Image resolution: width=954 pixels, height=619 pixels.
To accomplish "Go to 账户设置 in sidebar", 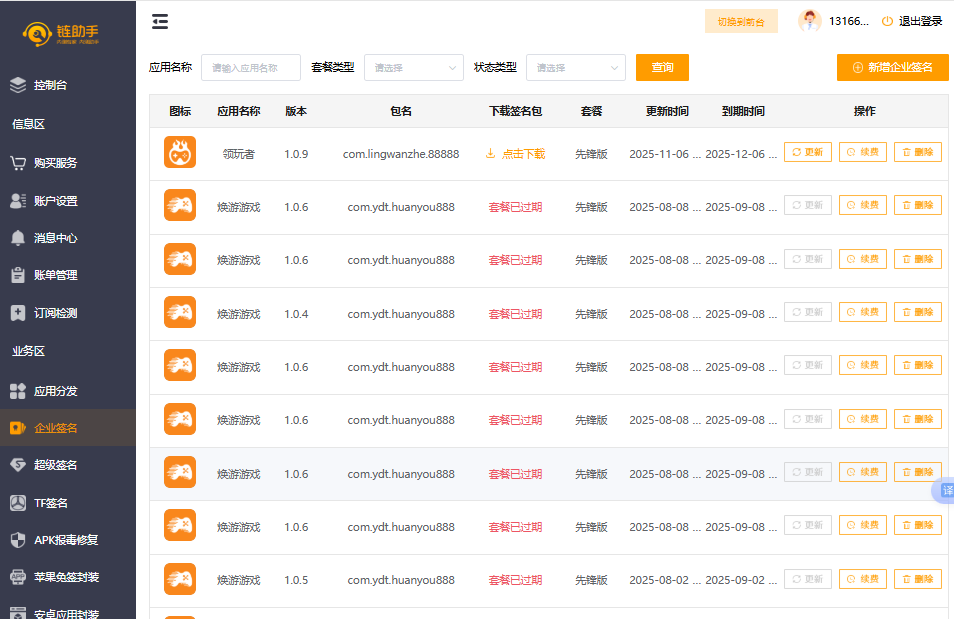I will pyautogui.click(x=55, y=201).
